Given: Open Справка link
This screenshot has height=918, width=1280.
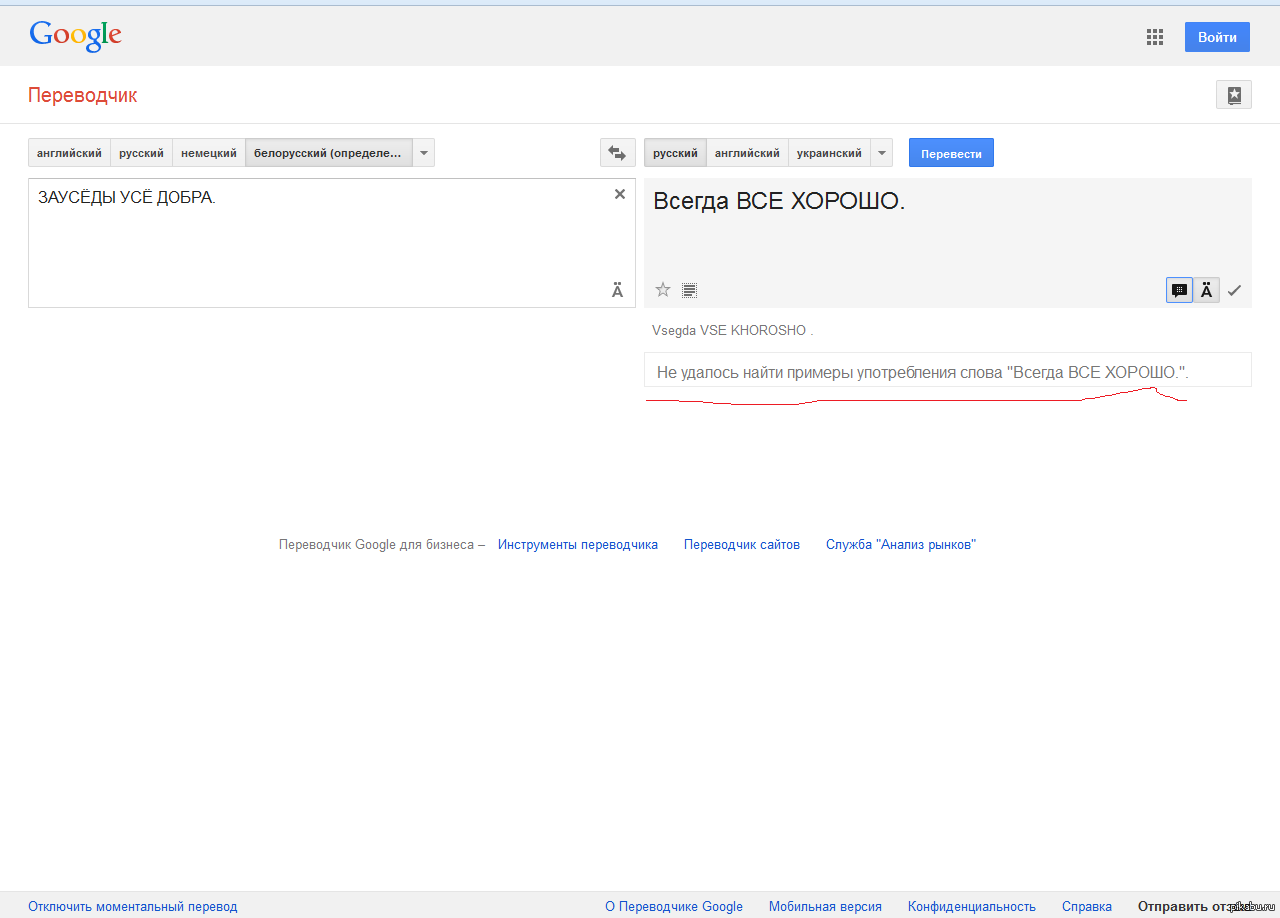Looking at the screenshot, I should (x=1087, y=907).
